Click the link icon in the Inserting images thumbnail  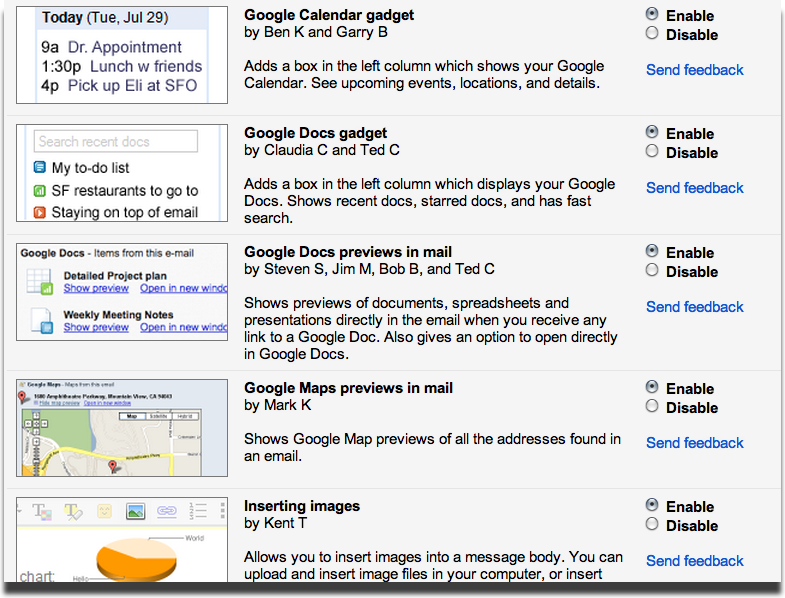166,511
